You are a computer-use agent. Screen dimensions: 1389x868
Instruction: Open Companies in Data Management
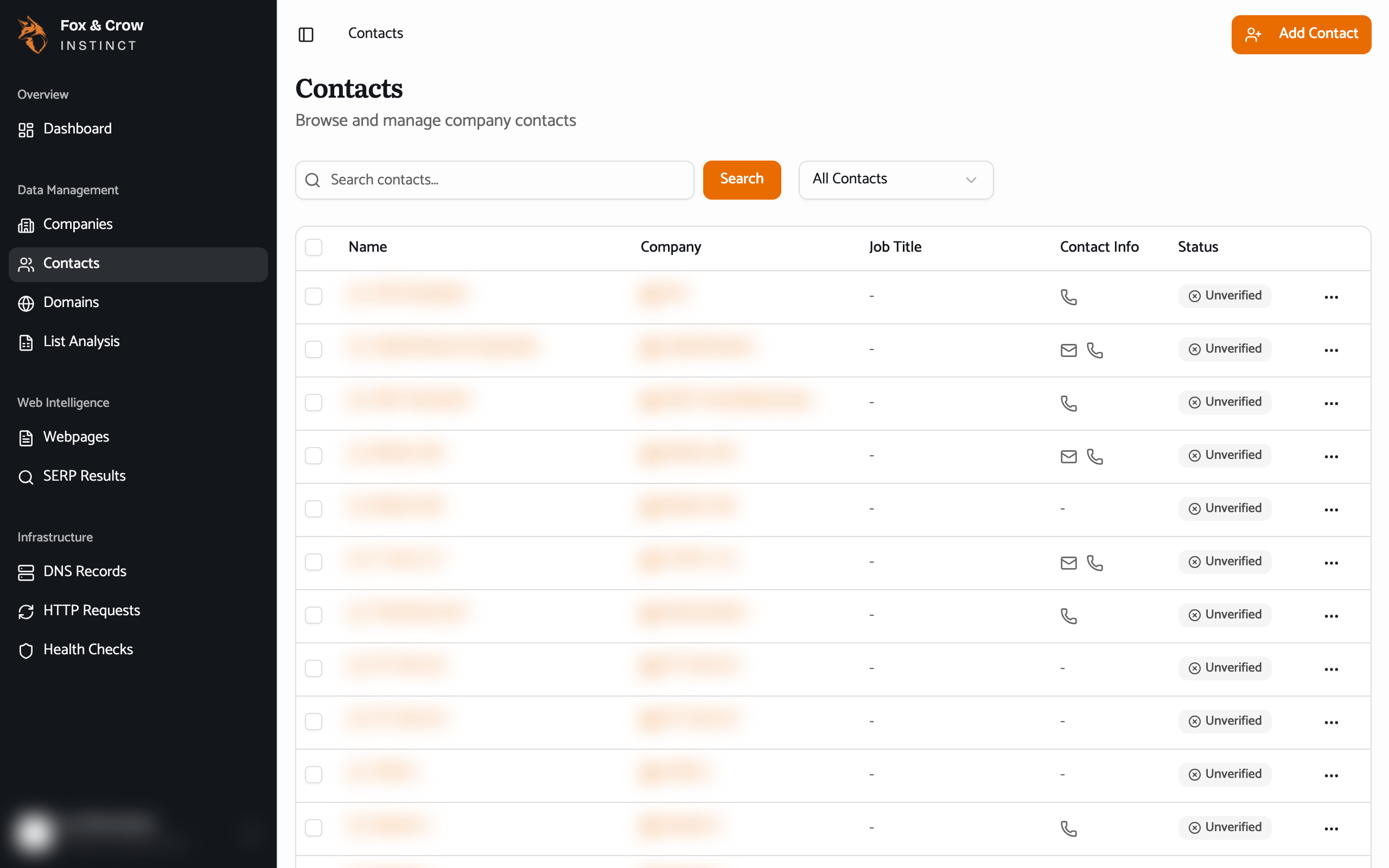pos(138,225)
